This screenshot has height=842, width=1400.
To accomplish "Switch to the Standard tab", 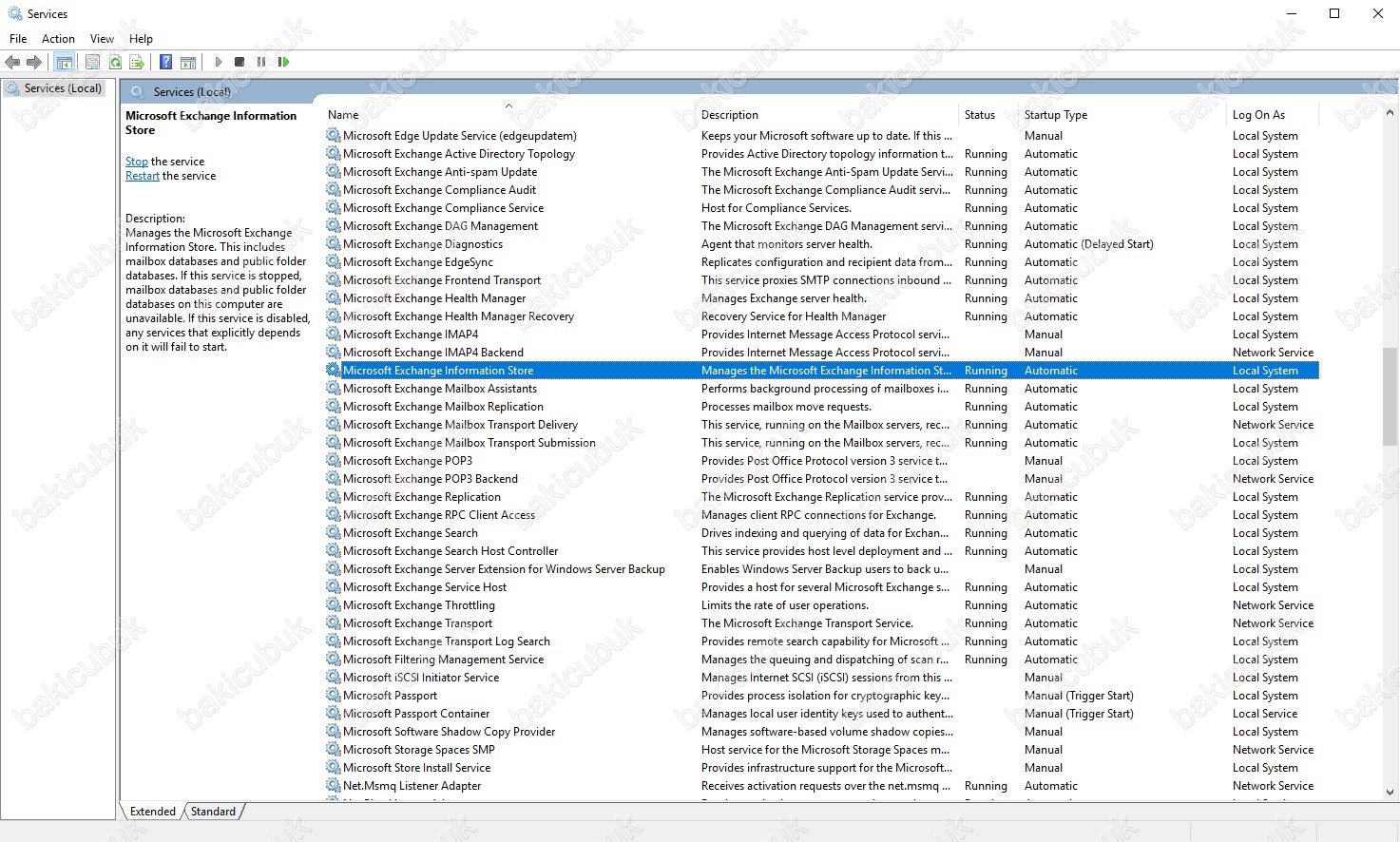I will (213, 812).
